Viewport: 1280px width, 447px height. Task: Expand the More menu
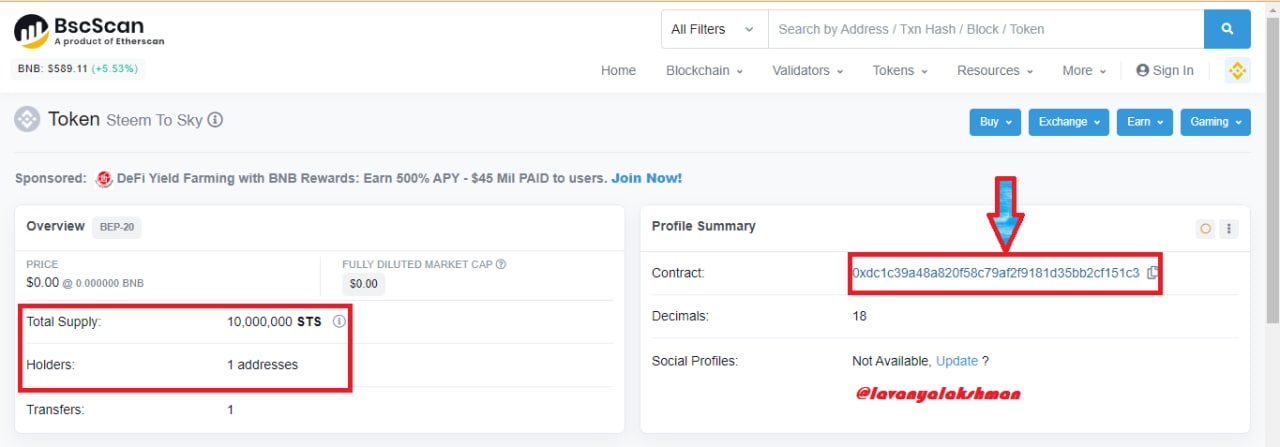click(x=1084, y=70)
